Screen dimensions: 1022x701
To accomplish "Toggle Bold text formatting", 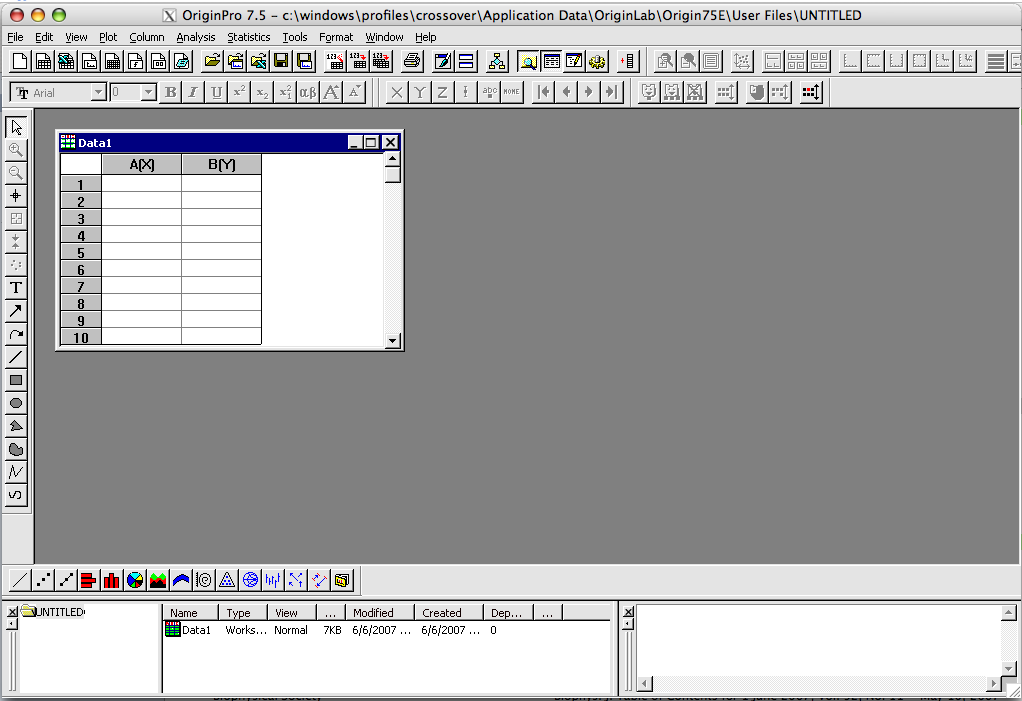I will 170,92.
